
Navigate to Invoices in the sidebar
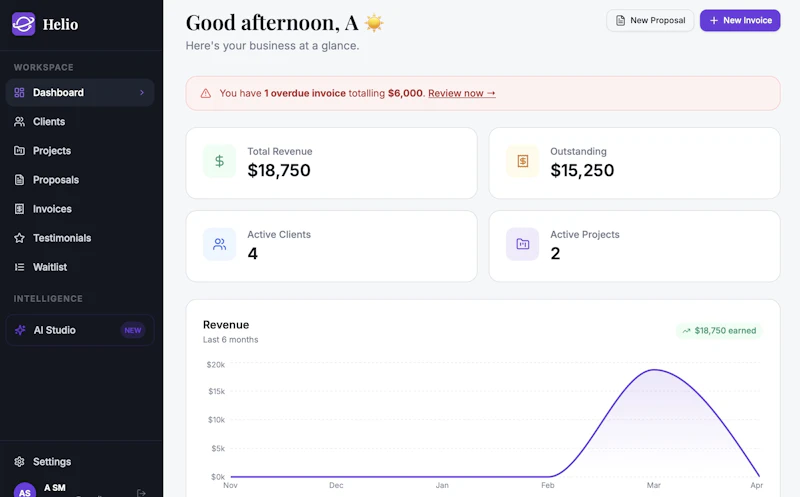tap(80, 209)
